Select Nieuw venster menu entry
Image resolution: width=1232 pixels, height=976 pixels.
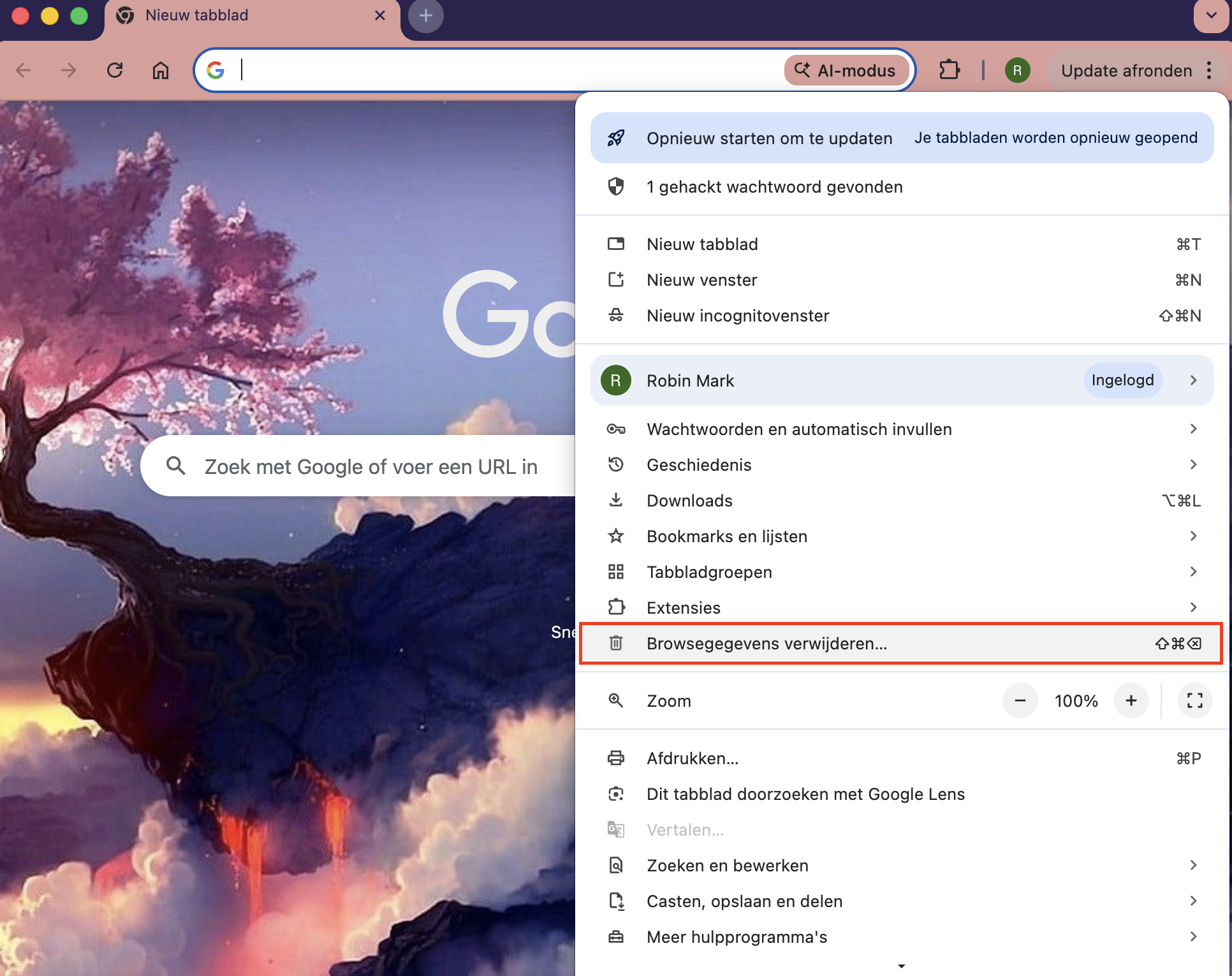(x=902, y=280)
